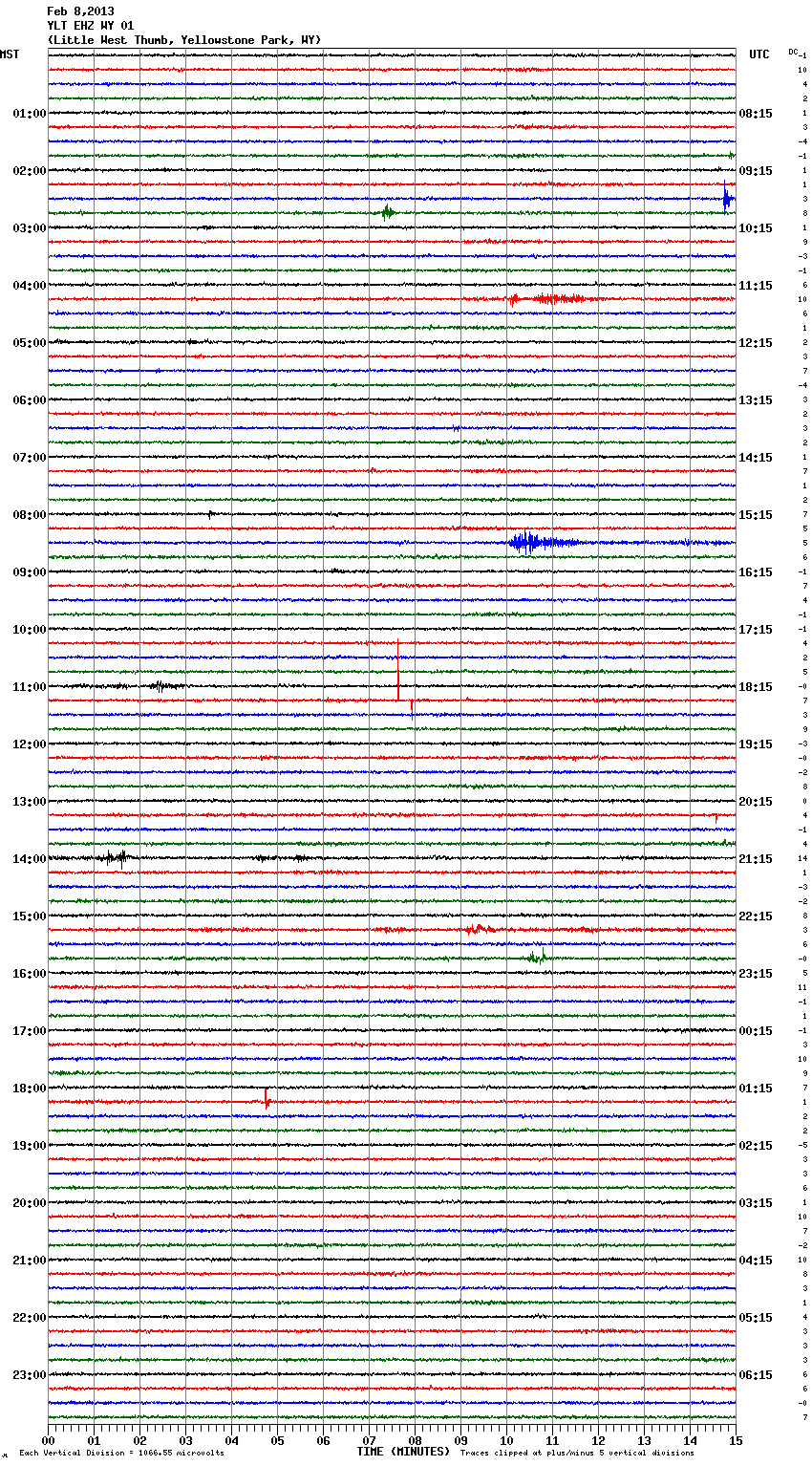Click the '11:15' UTC time label

756,286
